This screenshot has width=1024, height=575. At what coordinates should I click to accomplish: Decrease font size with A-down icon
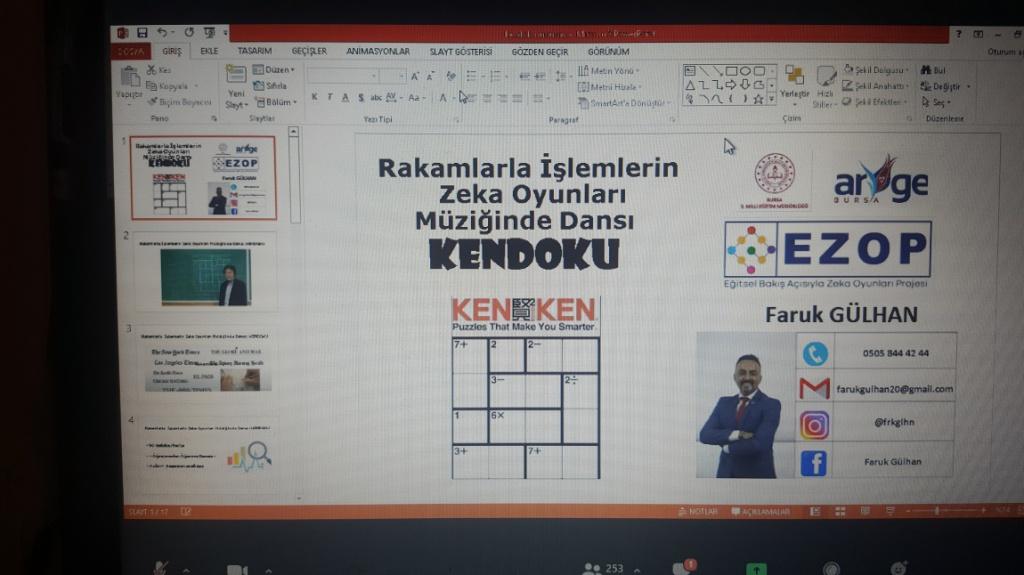[x=430, y=76]
